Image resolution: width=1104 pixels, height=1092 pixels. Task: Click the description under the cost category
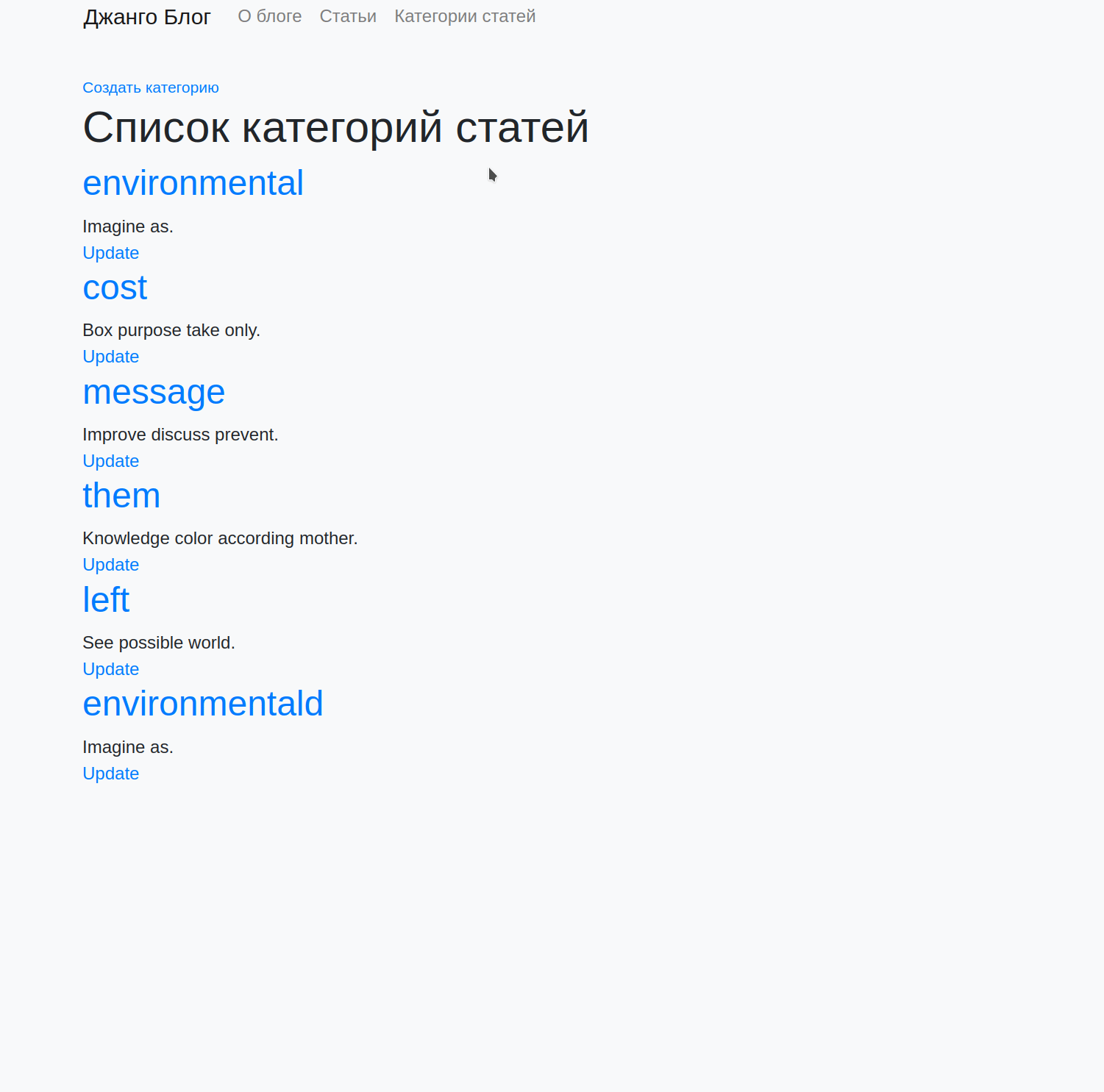(171, 329)
